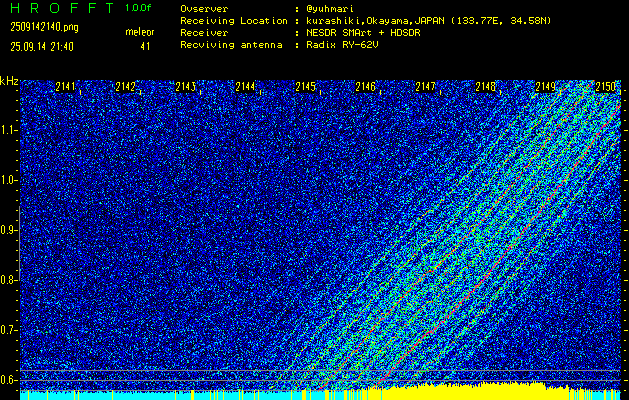Image resolution: width=629 pixels, height=400 pixels.
Task: Click the 0.6 kHz axis tick label
Action: coord(8,380)
